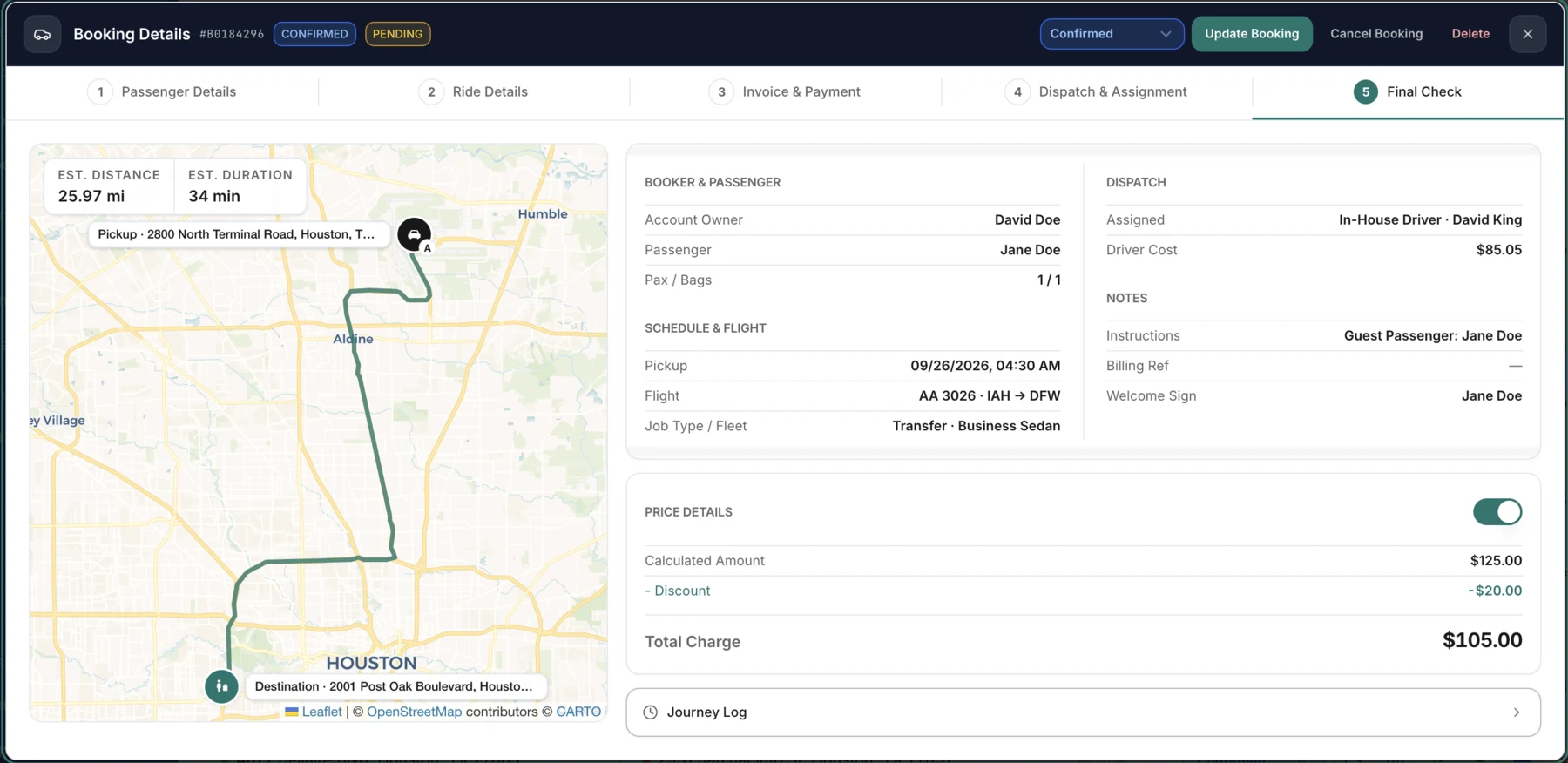Open the CARTO attribution link
The image size is (1568, 763).
(x=578, y=712)
